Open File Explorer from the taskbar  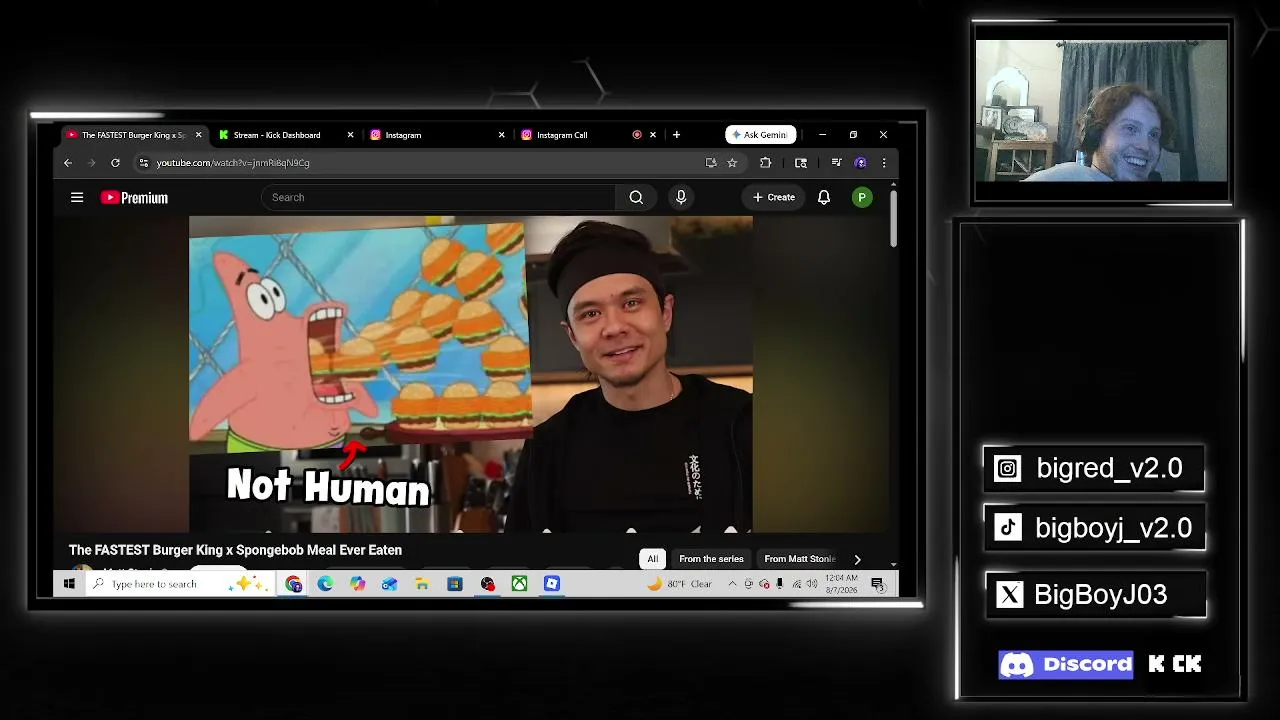pos(422,584)
